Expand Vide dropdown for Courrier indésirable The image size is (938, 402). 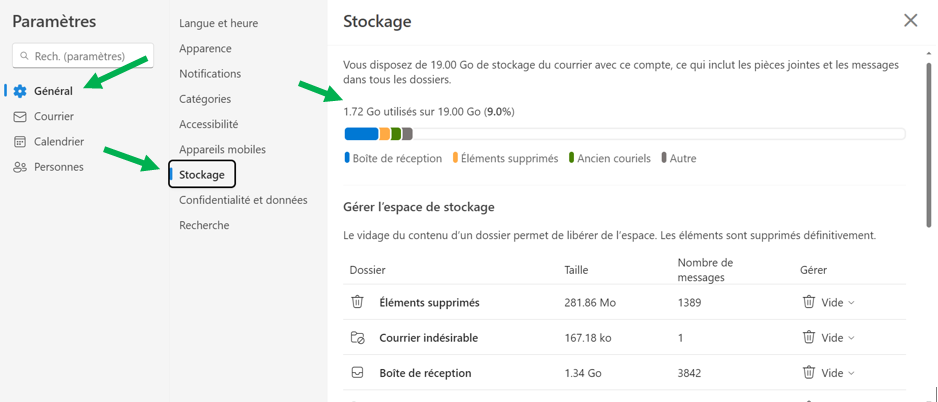click(829, 338)
